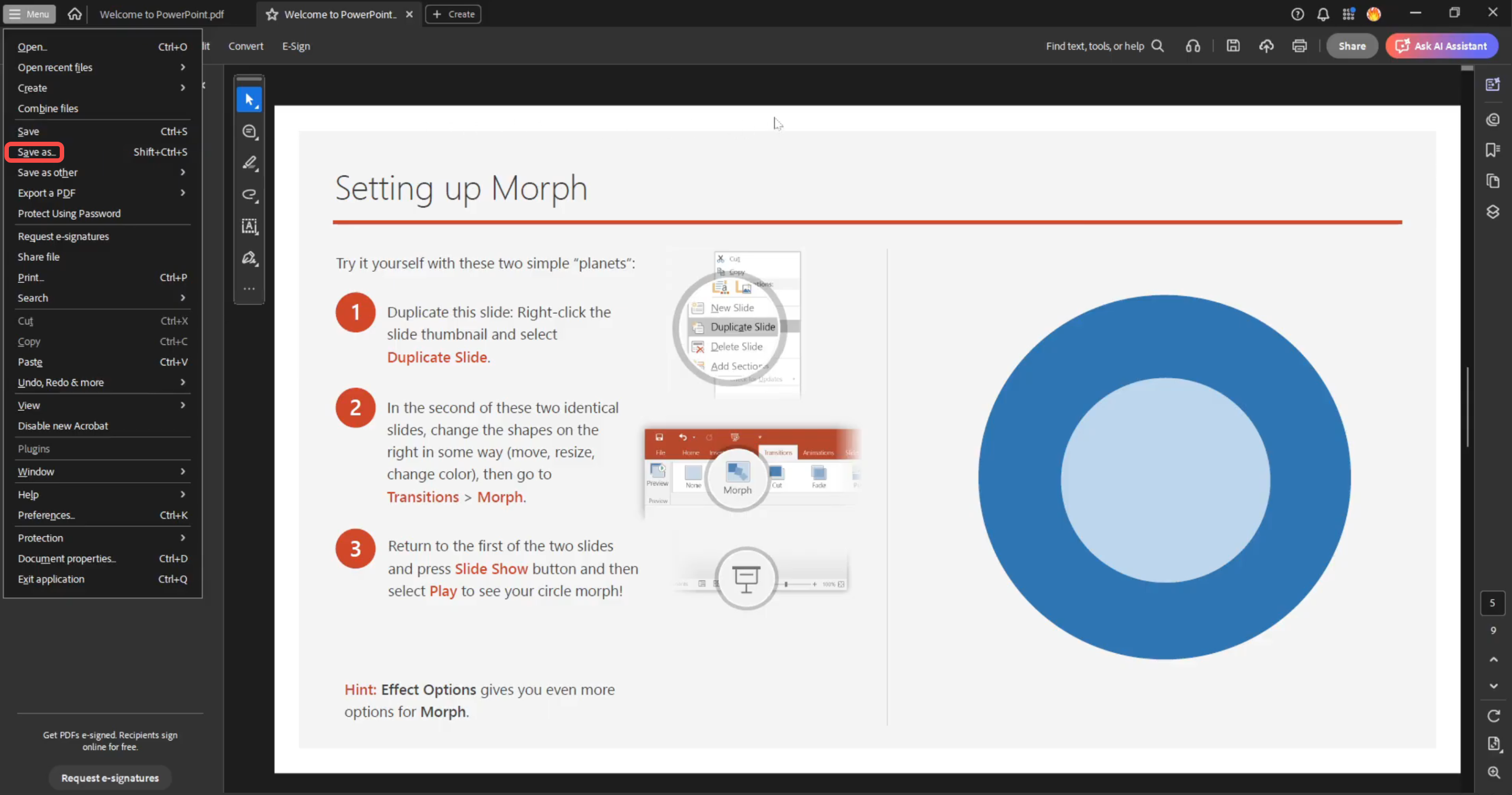Click the document's vertical scrollbar thumb
The height and width of the screenshot is (795, 1512).
[x=1467, y=406]
